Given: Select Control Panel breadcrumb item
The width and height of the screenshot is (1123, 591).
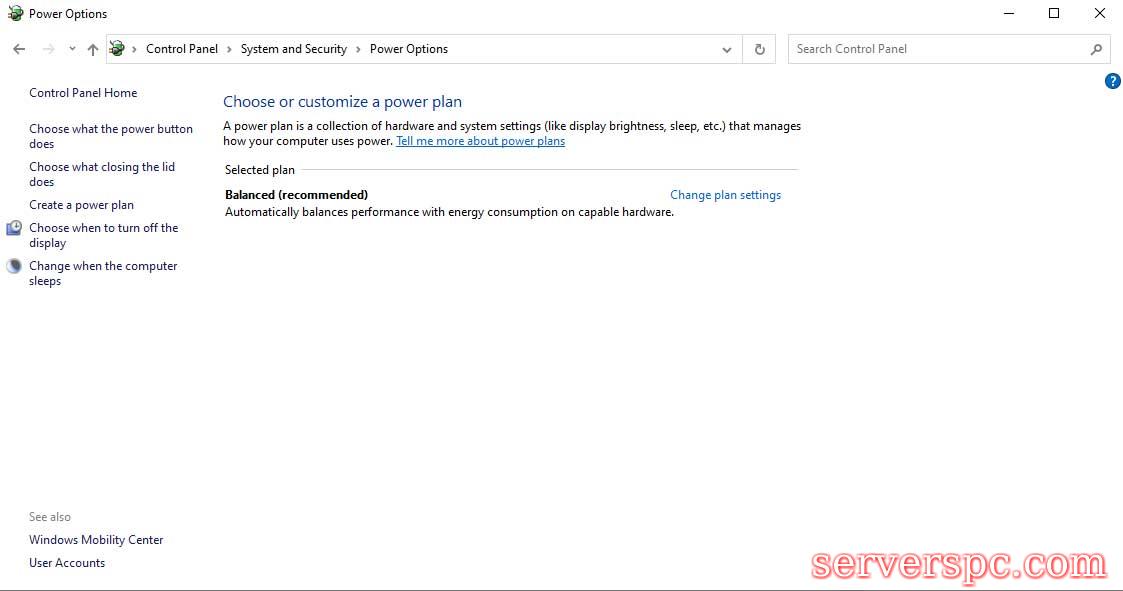Looking at the screenshot, I should [x=181, y=49].
